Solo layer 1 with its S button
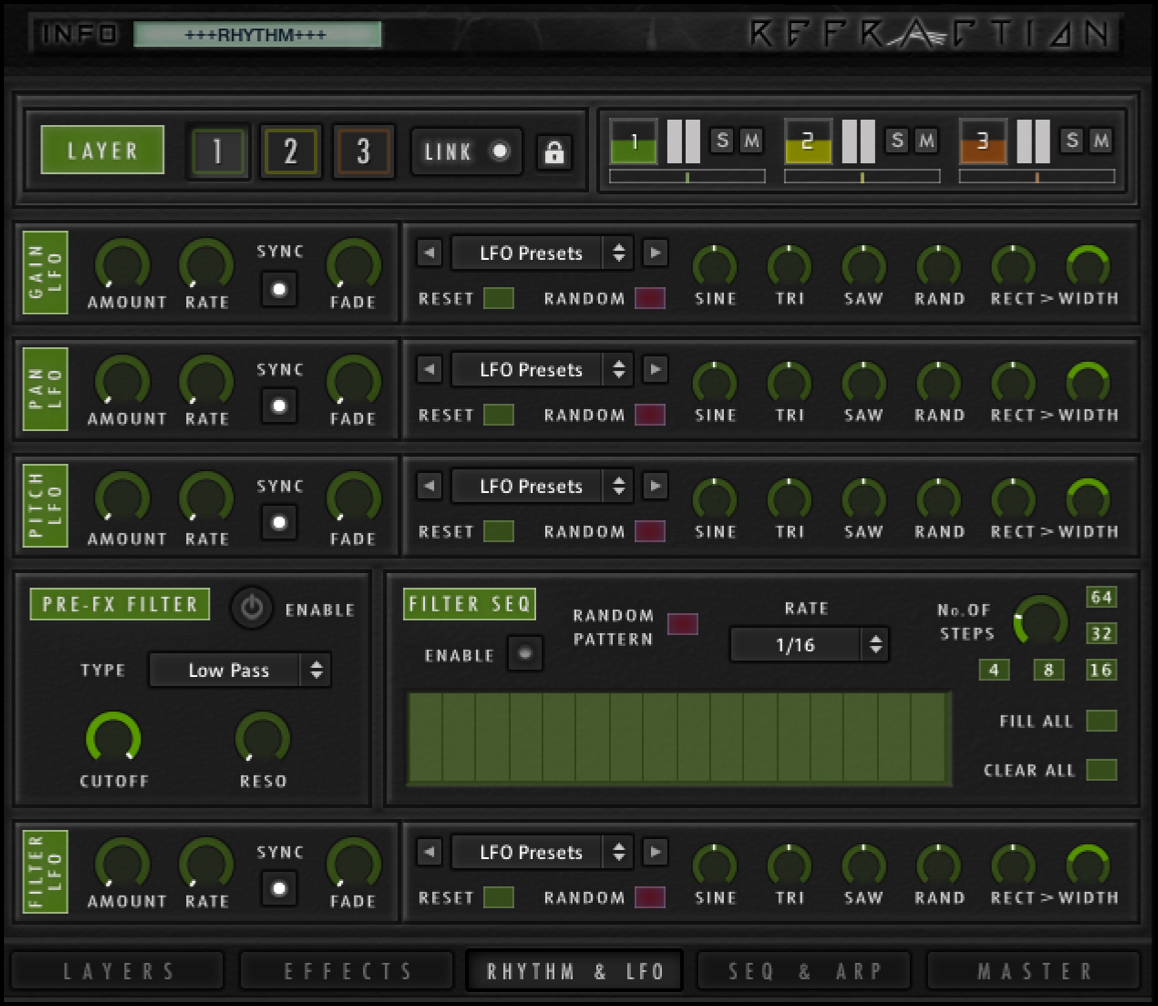This screenshot has height=1006, width=1158. tap(723, 140)
